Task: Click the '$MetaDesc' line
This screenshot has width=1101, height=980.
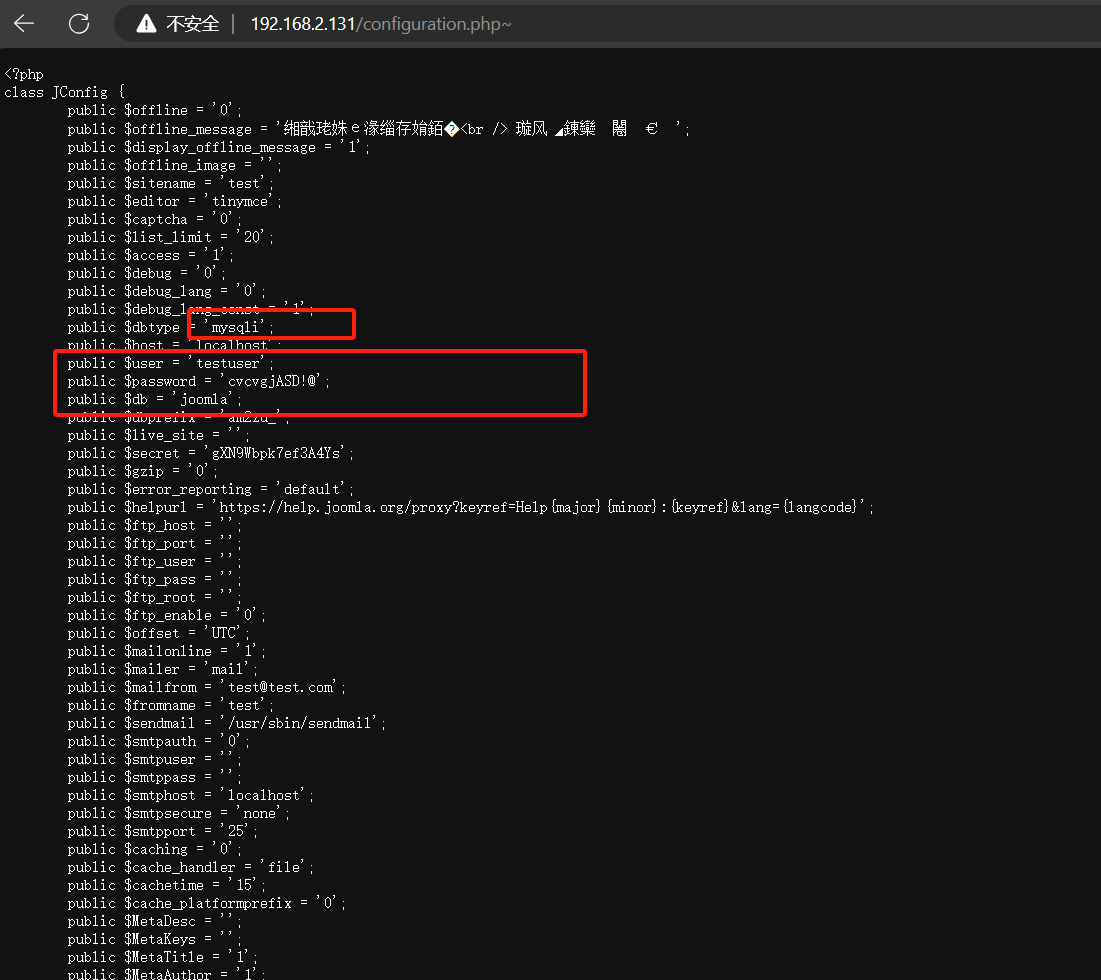Action: [x=154, y=921]
